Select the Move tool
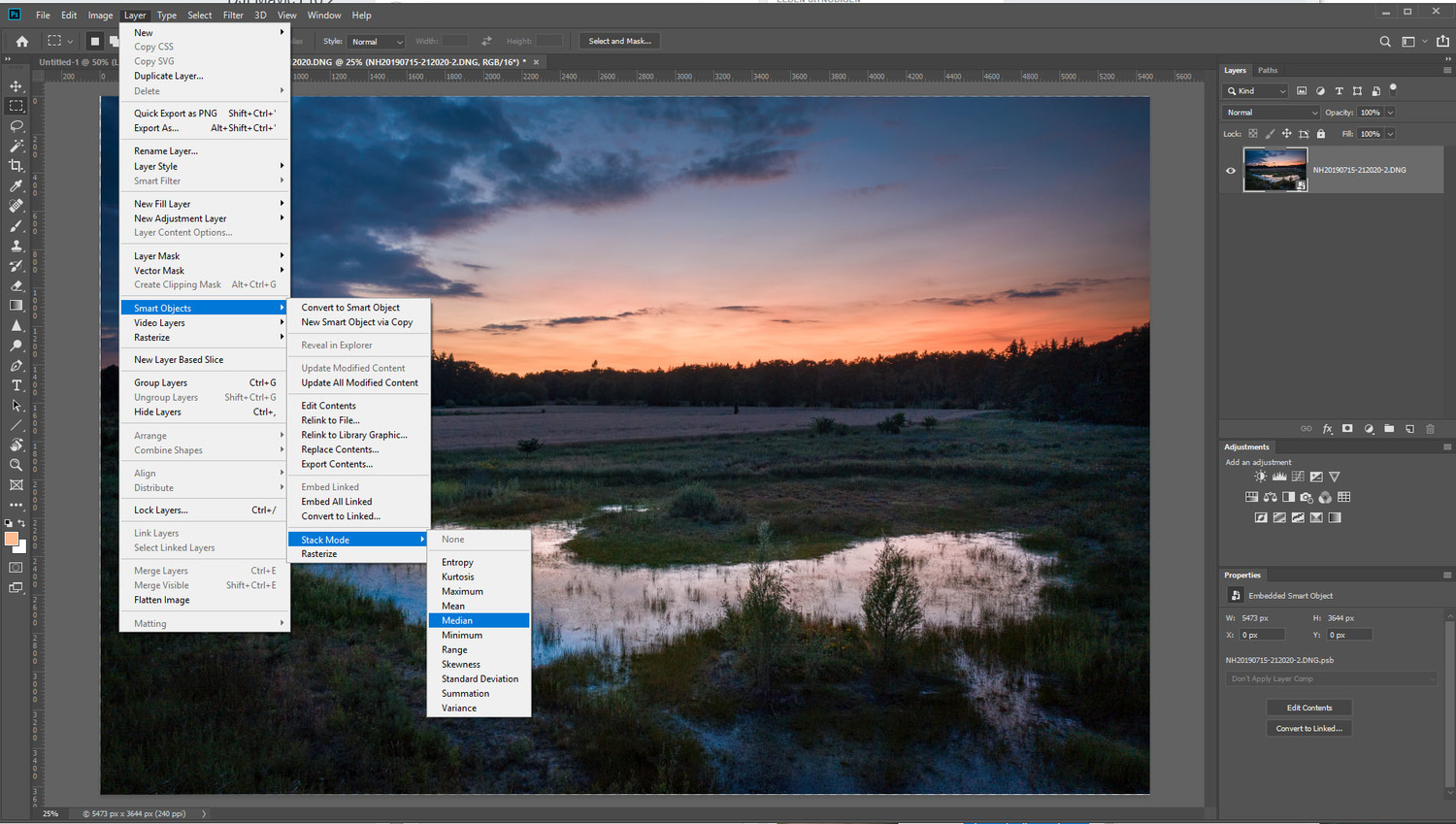The width and height of the screenshot is (1456, 824). [17, 86]
